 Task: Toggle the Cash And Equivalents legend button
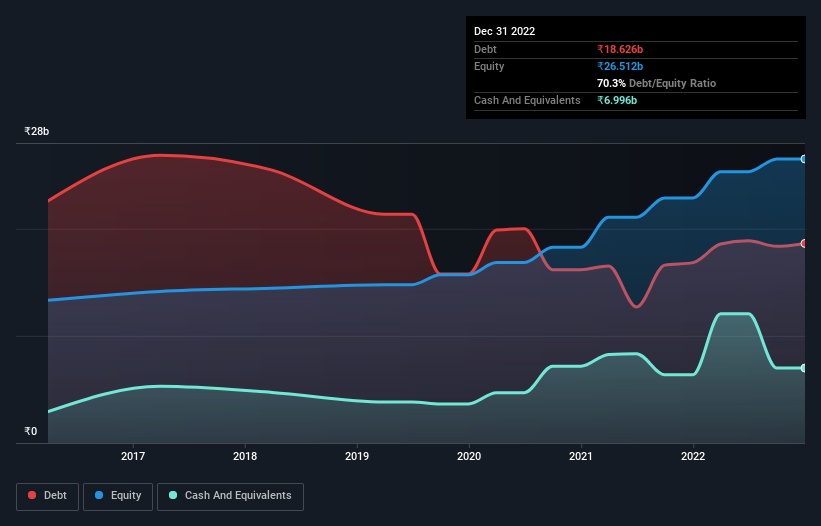[x=230, y=496]
